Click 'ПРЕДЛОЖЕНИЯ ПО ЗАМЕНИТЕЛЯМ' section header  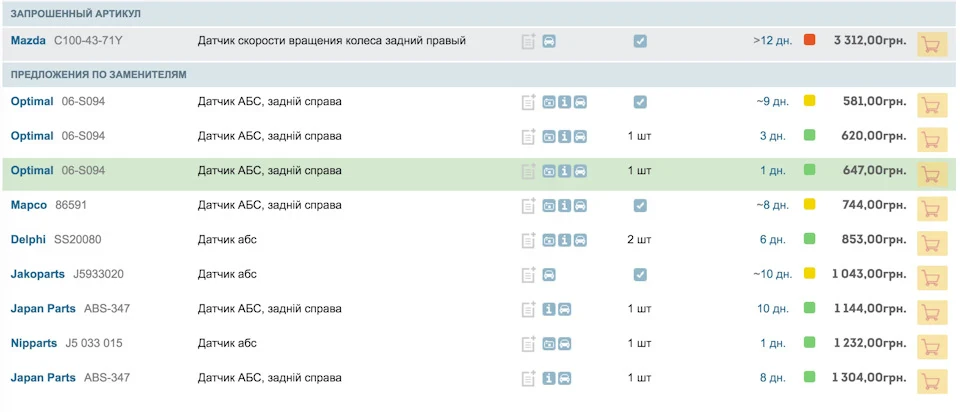(99, 75)
